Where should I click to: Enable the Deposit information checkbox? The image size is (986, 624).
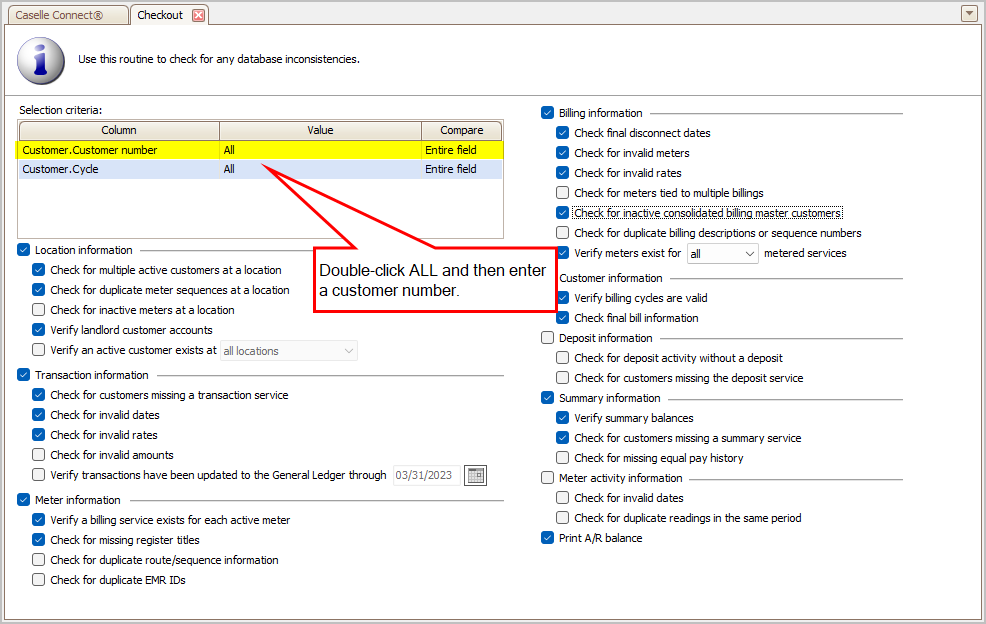548,338
